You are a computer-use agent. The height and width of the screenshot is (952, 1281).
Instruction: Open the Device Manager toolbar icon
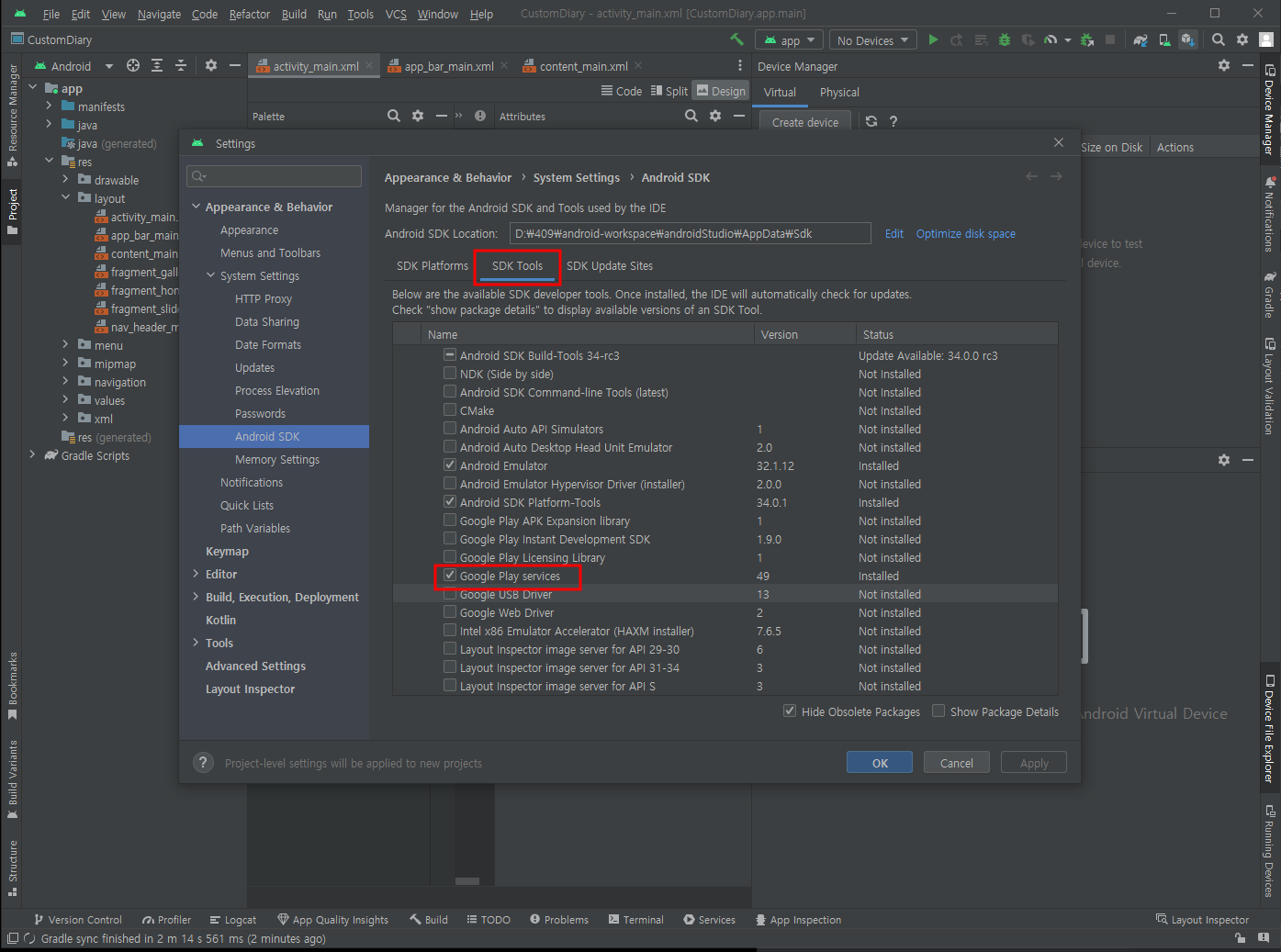[1164, 39]
